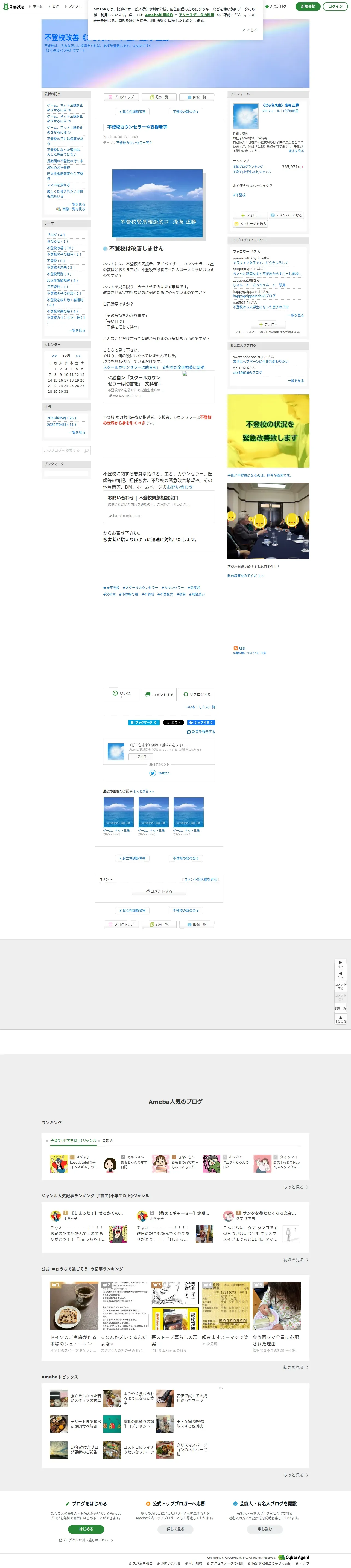The image size is (351, 1568).
Task: Open the recent post thumbnail dated 2022-05-27
Action: pyautogui.click(x=188, y=813)
